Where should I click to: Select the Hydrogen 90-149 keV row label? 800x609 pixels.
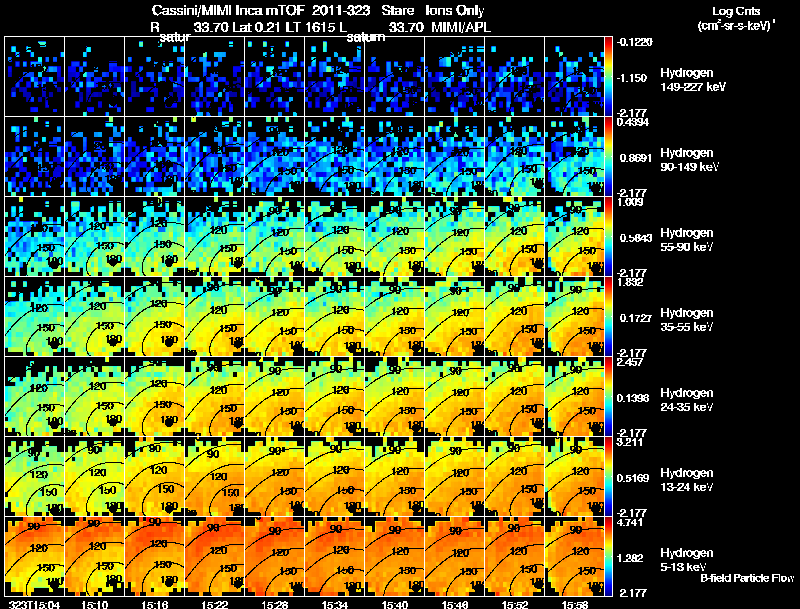pos(689,160)
